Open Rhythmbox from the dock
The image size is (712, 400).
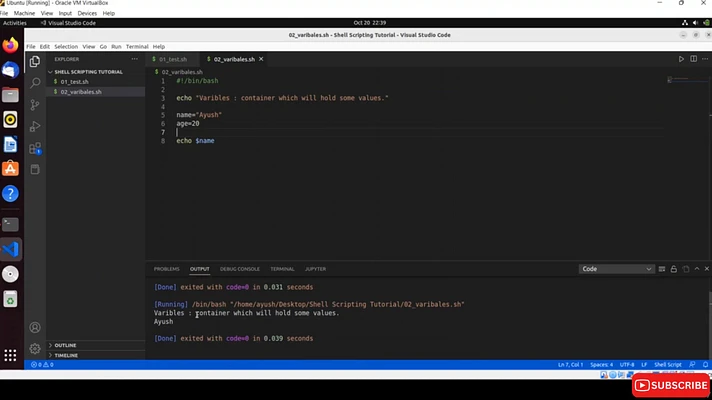pos(10,120)
